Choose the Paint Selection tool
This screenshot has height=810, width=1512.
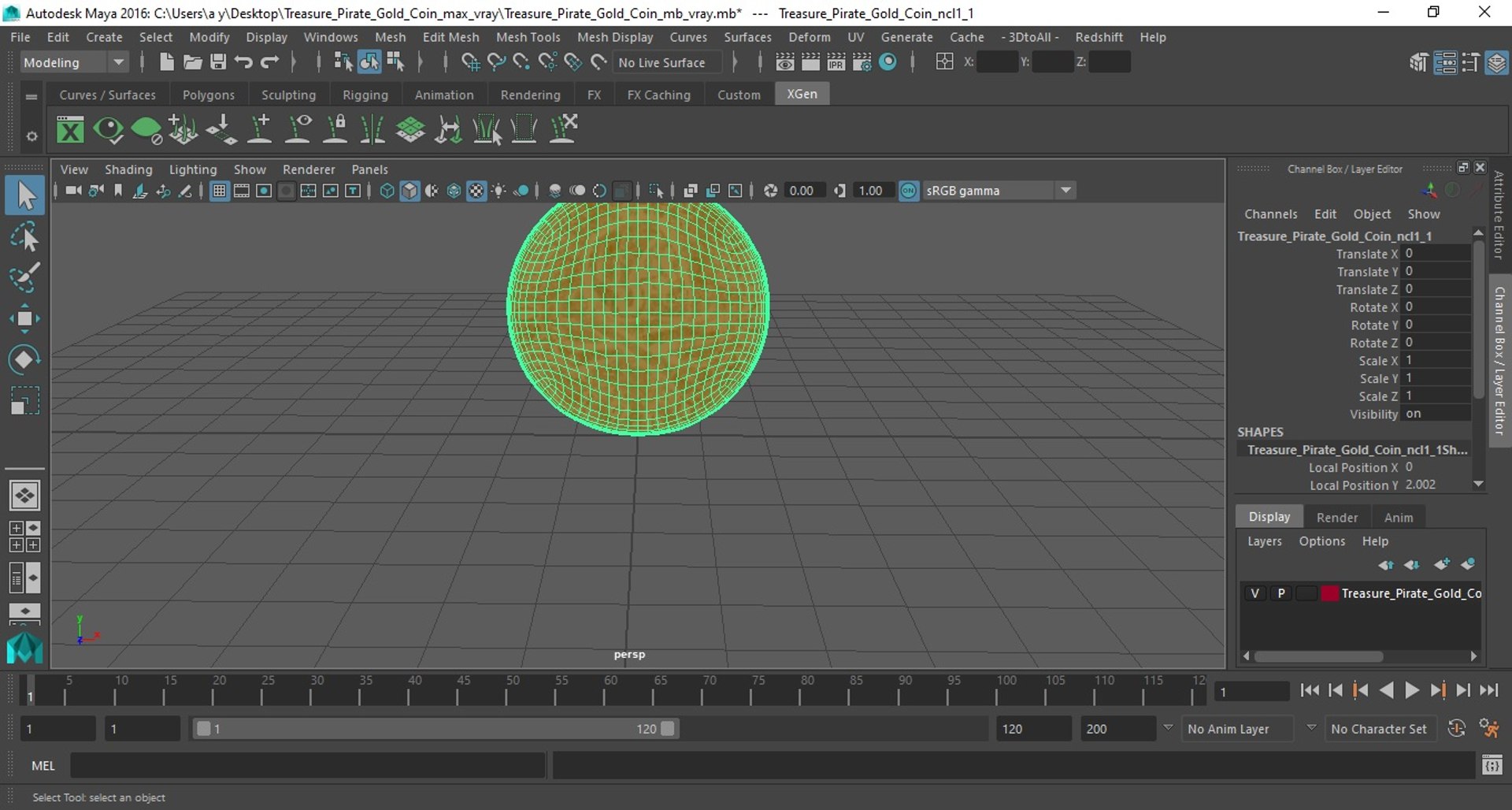pyautogui.click(x=24, y=277)
